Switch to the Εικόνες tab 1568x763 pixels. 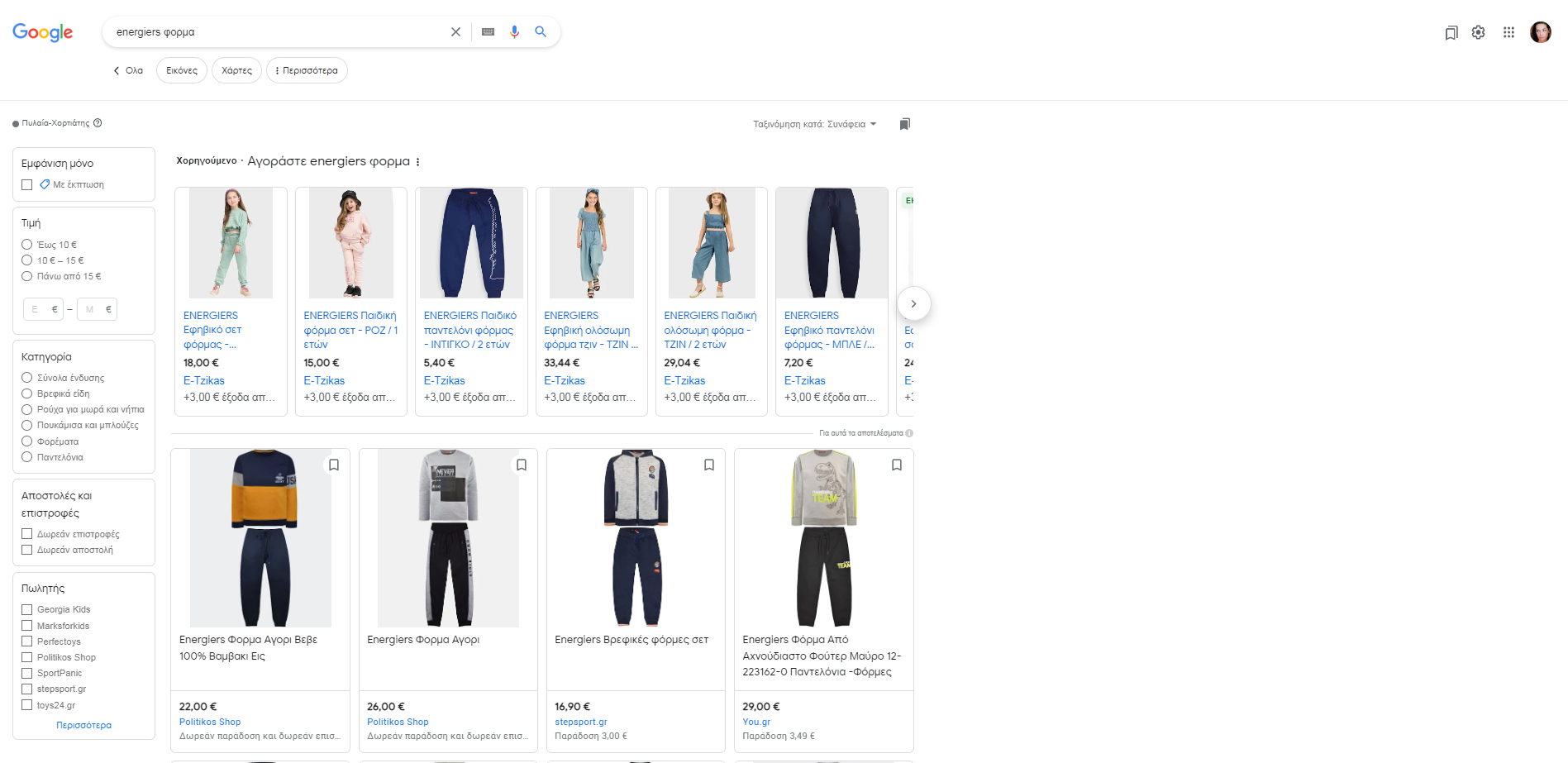(x=182, y=70)
